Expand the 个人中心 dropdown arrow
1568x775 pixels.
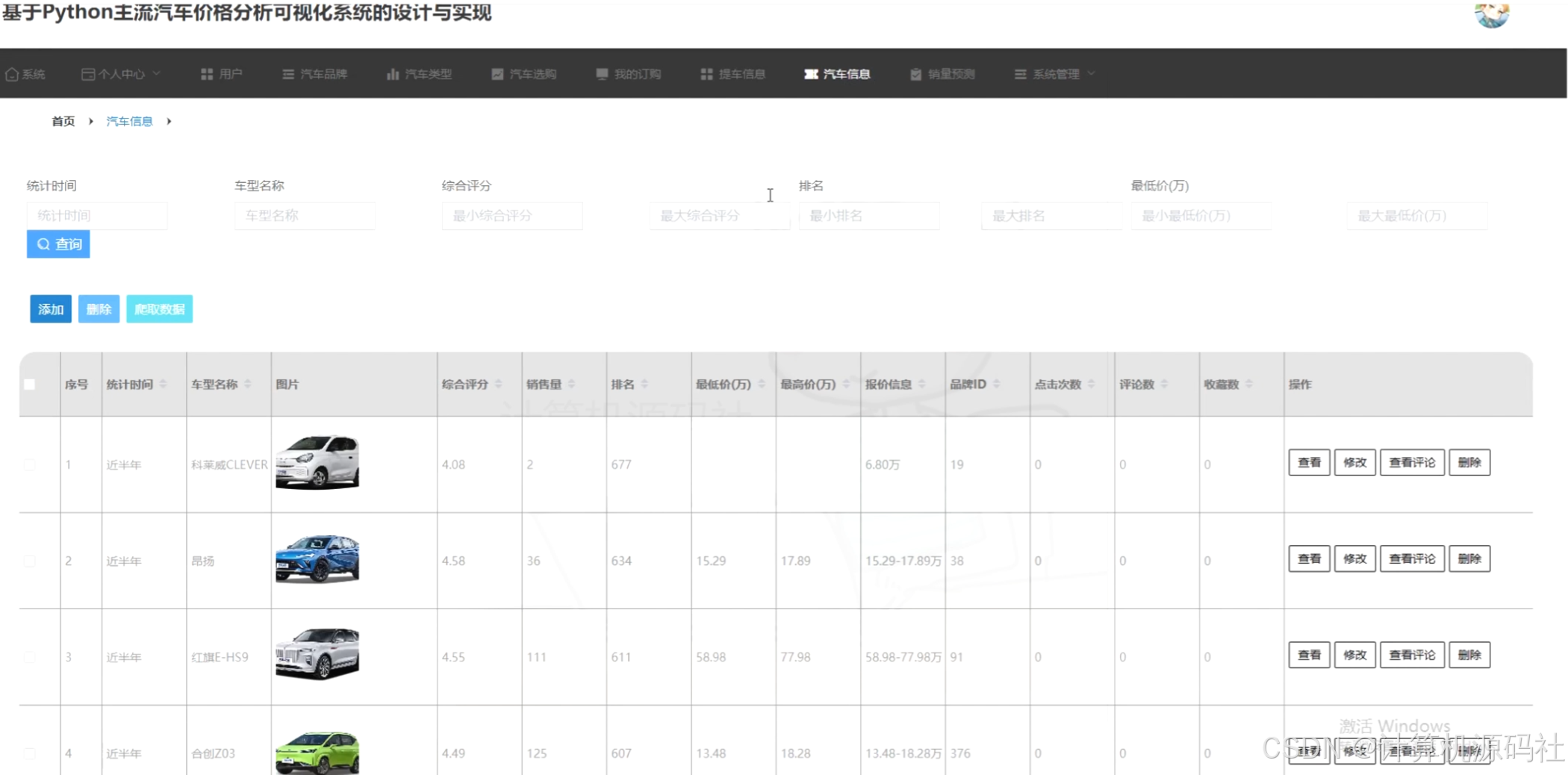tap(156, 73)
